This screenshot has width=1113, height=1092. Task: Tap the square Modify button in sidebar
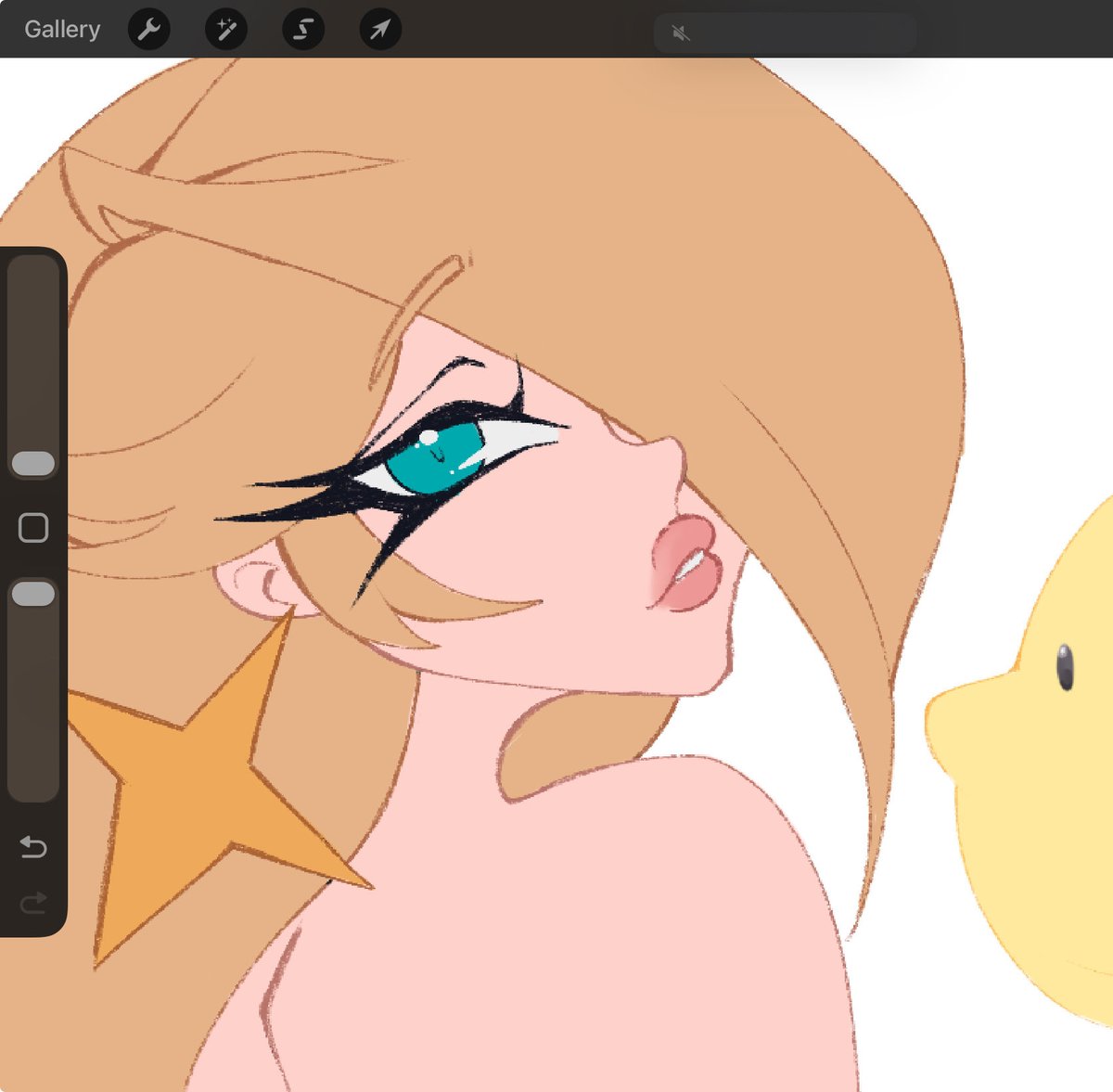click(x=33, y=528)
